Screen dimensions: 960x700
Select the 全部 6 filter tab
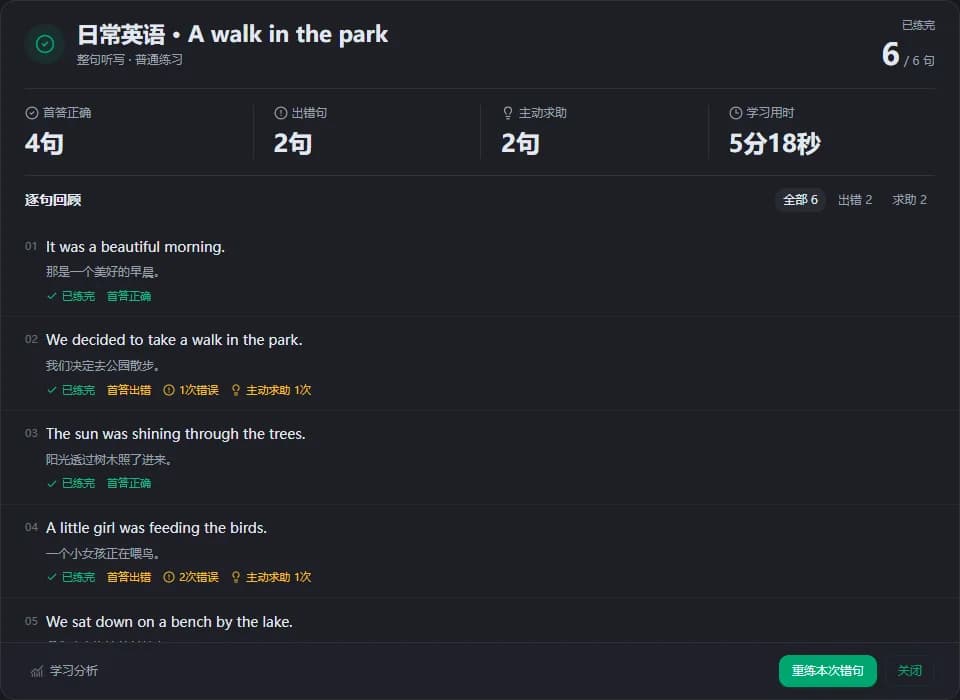tap(800, 200)
